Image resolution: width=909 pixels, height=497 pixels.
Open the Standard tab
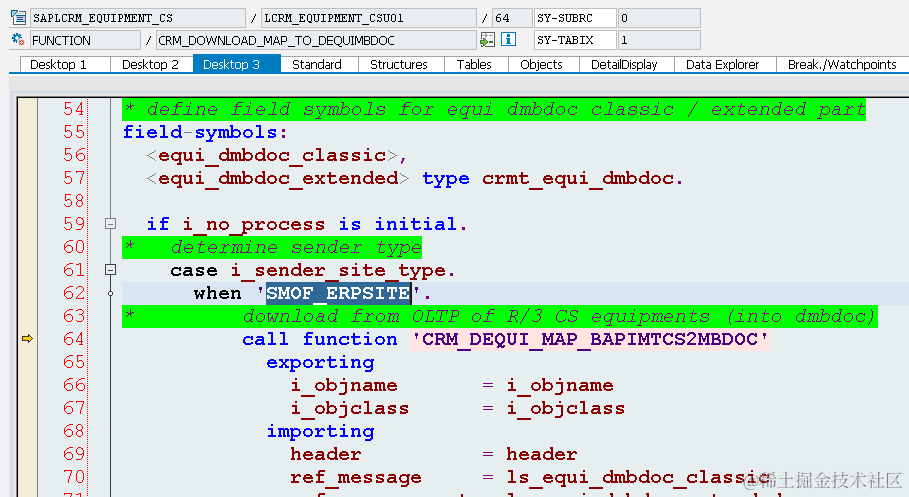click(317, 64)
